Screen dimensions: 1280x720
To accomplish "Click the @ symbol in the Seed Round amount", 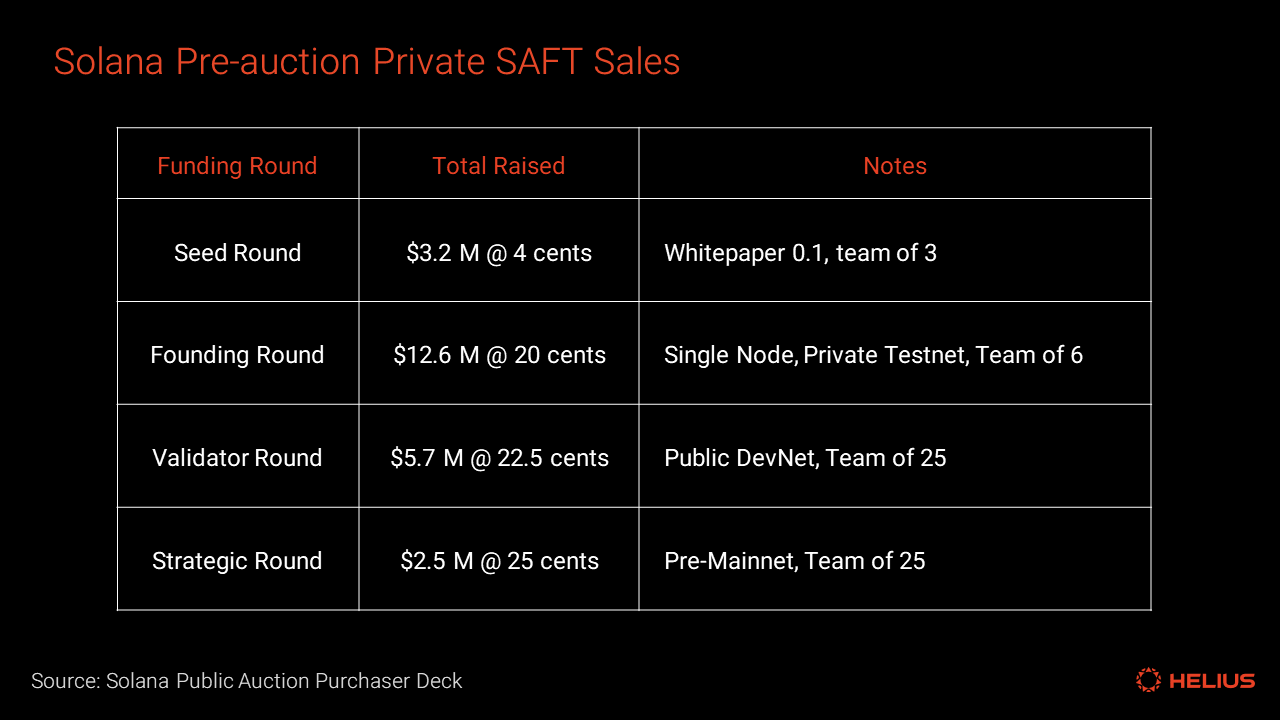I will point(496,254).
